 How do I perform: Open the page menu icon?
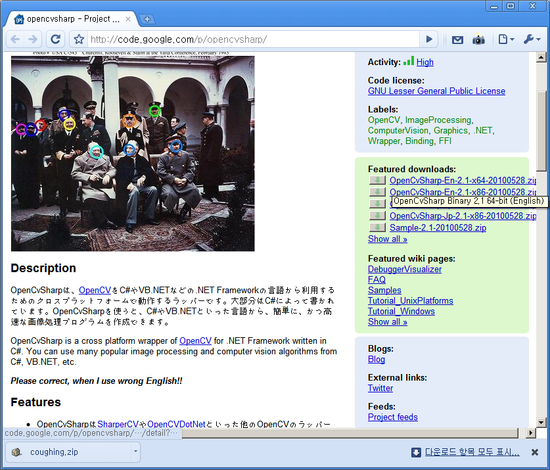tap(506, 39)
